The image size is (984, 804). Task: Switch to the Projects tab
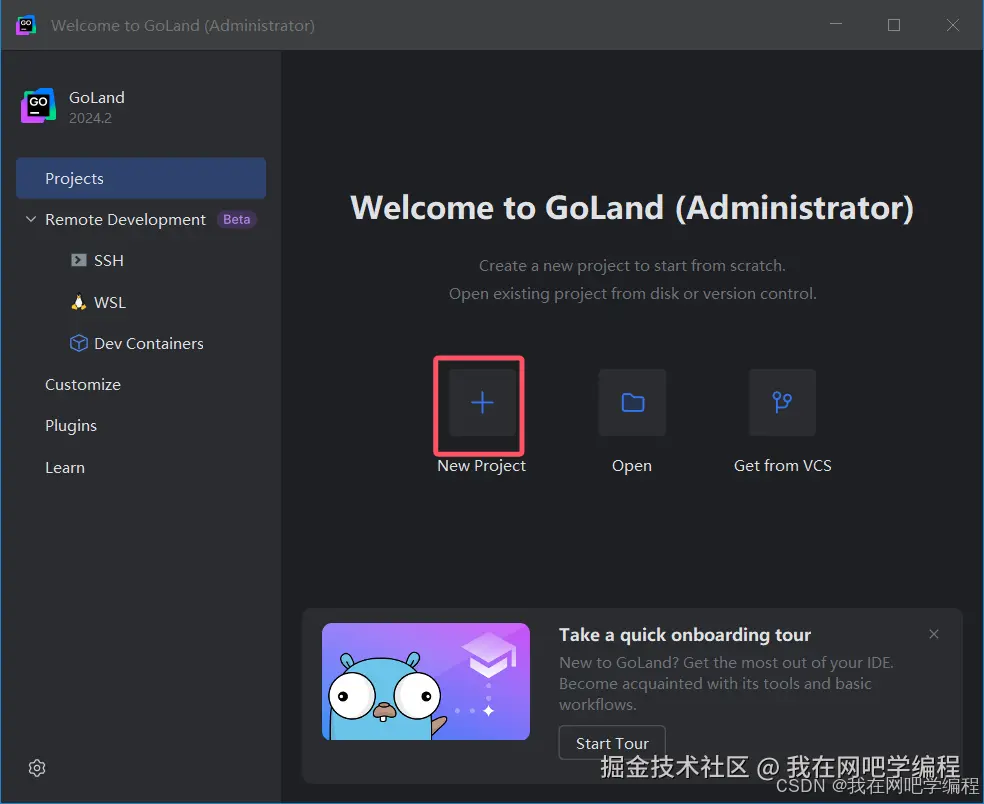pos(74,178)
